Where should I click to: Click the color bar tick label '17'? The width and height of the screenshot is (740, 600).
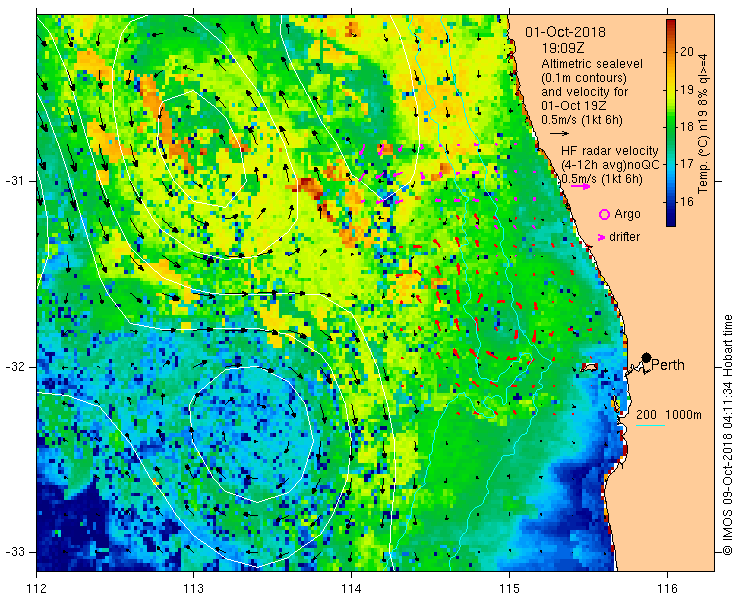tap(687, 164)
